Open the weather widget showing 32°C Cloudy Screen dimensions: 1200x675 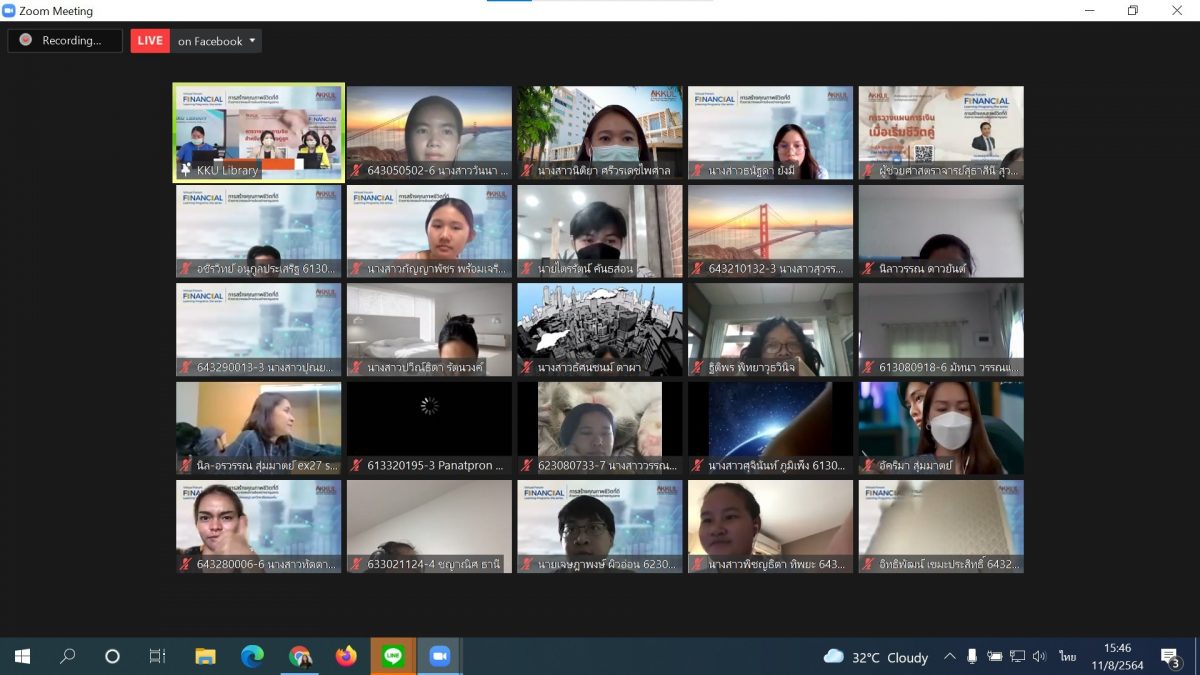coord(876,657)
